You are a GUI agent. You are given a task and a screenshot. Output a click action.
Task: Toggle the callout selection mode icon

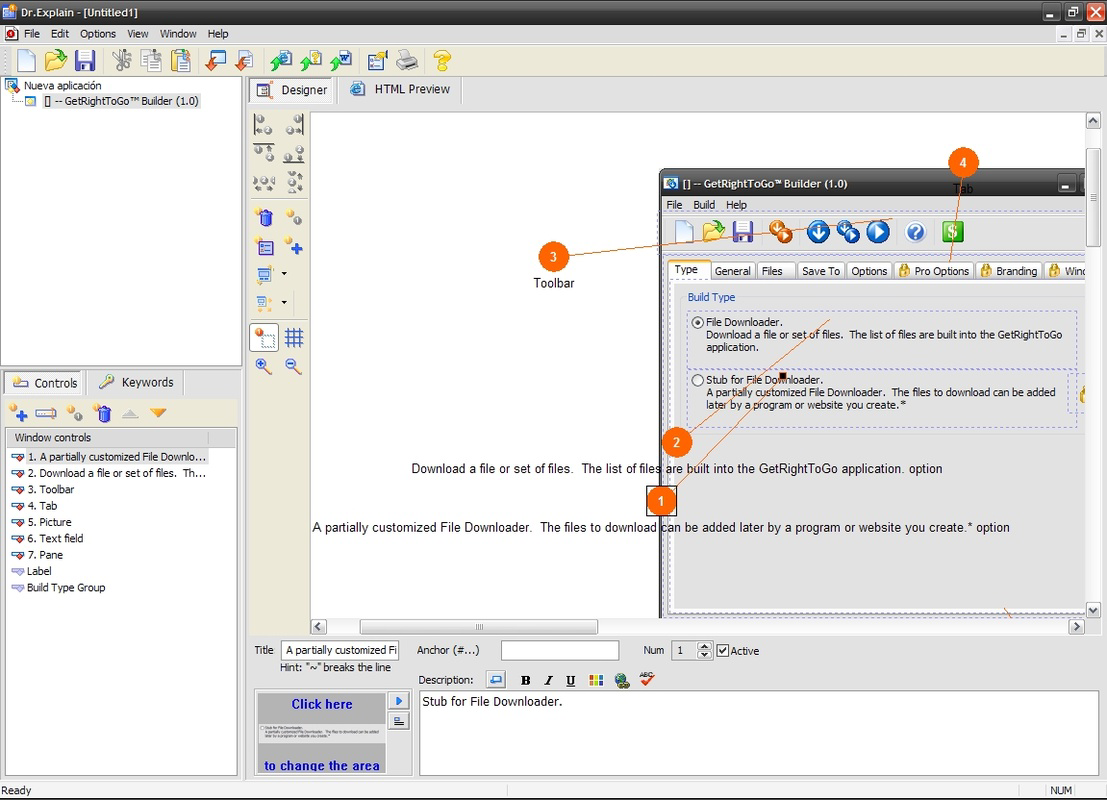coord(264,338)
